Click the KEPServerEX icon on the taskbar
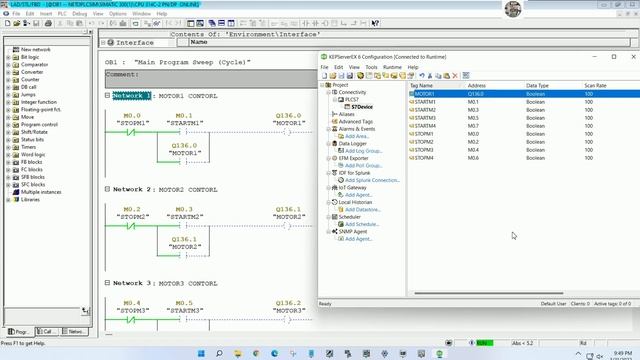 point(439,353)
